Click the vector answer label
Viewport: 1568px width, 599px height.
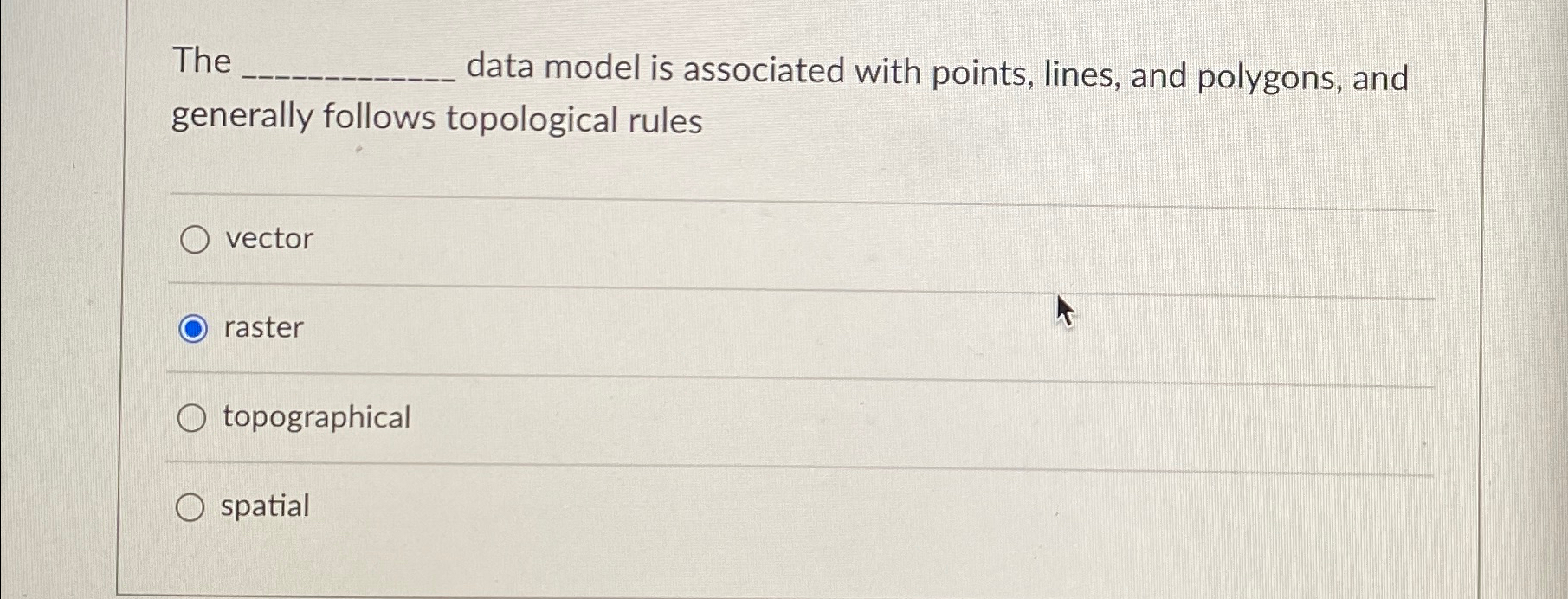pos(267,239)
